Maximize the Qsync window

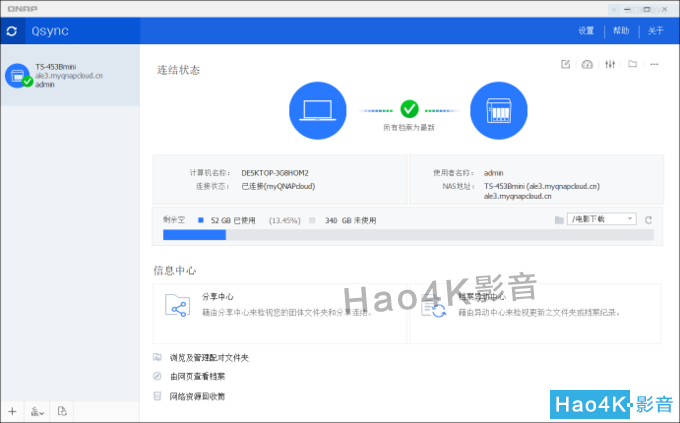[x=646, y=9]
